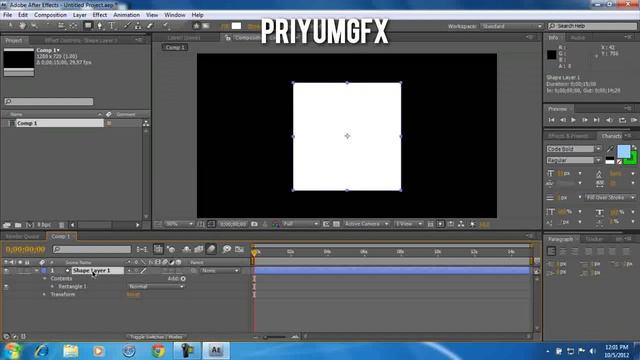Screen dimensions: 640x360
Task: Select the Brush tool
Action: pos(127,26)
